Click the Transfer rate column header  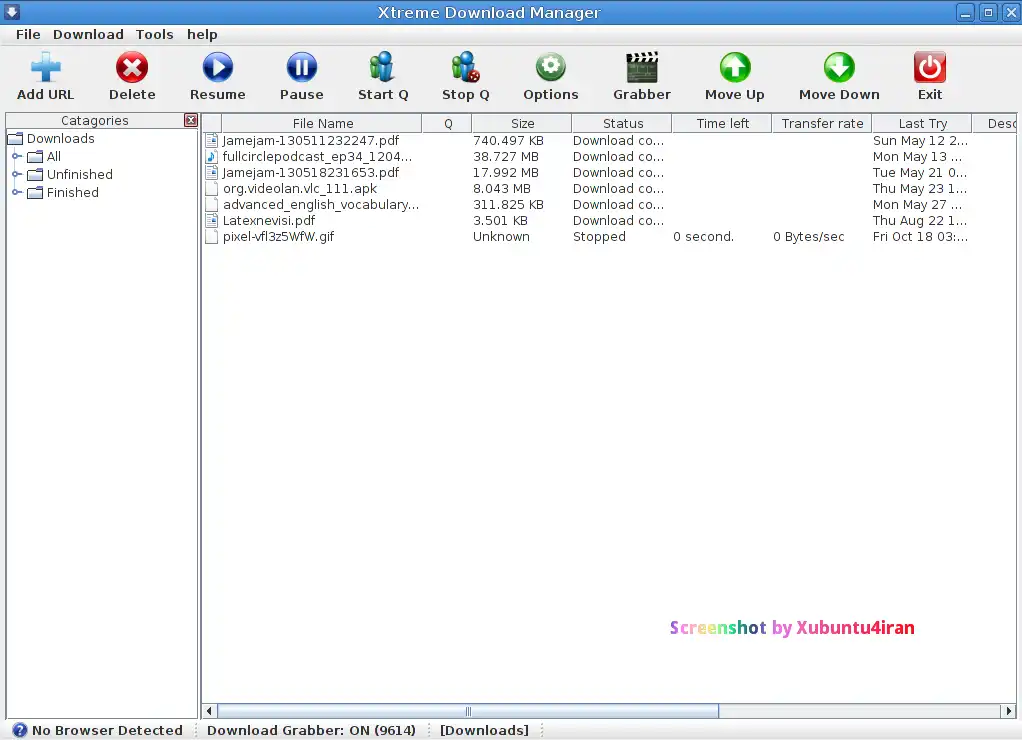(822, 123)
